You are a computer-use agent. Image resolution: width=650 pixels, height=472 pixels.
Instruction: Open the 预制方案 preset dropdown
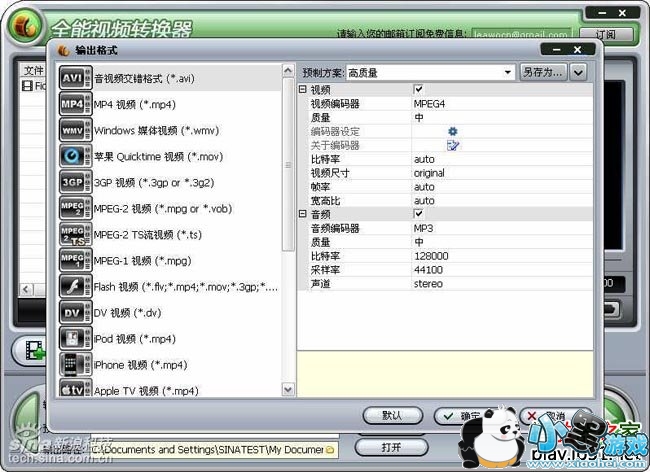(507, 73)
